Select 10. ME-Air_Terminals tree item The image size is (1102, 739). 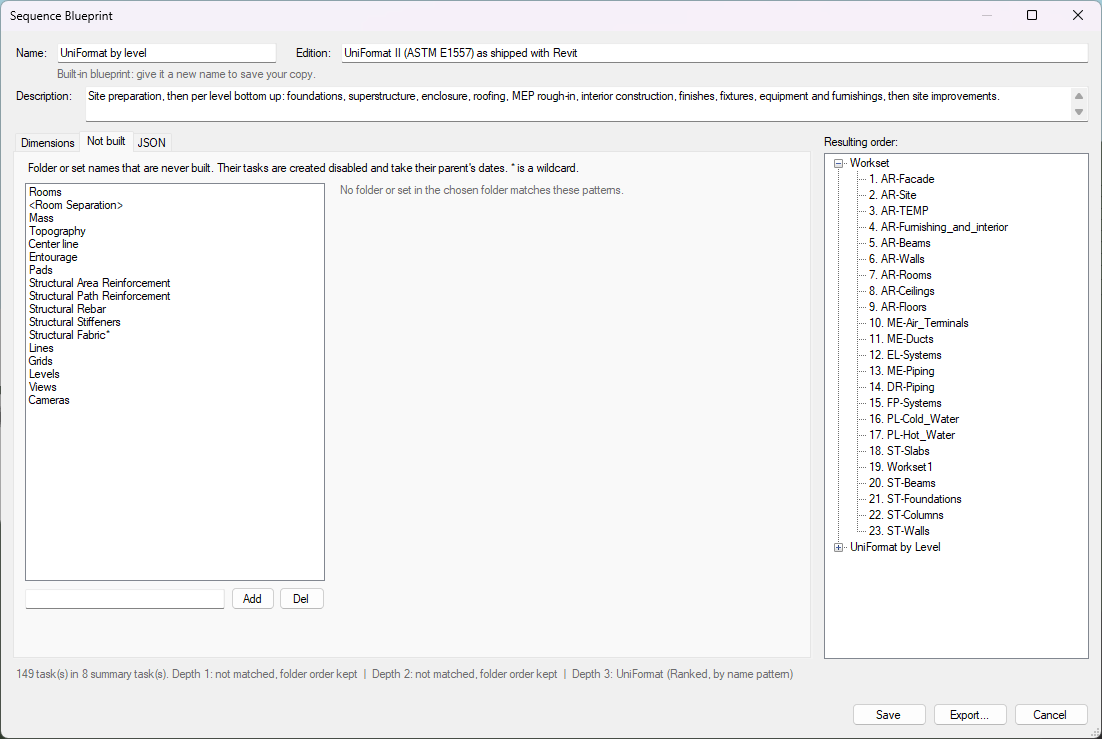[x=919, y=323]
